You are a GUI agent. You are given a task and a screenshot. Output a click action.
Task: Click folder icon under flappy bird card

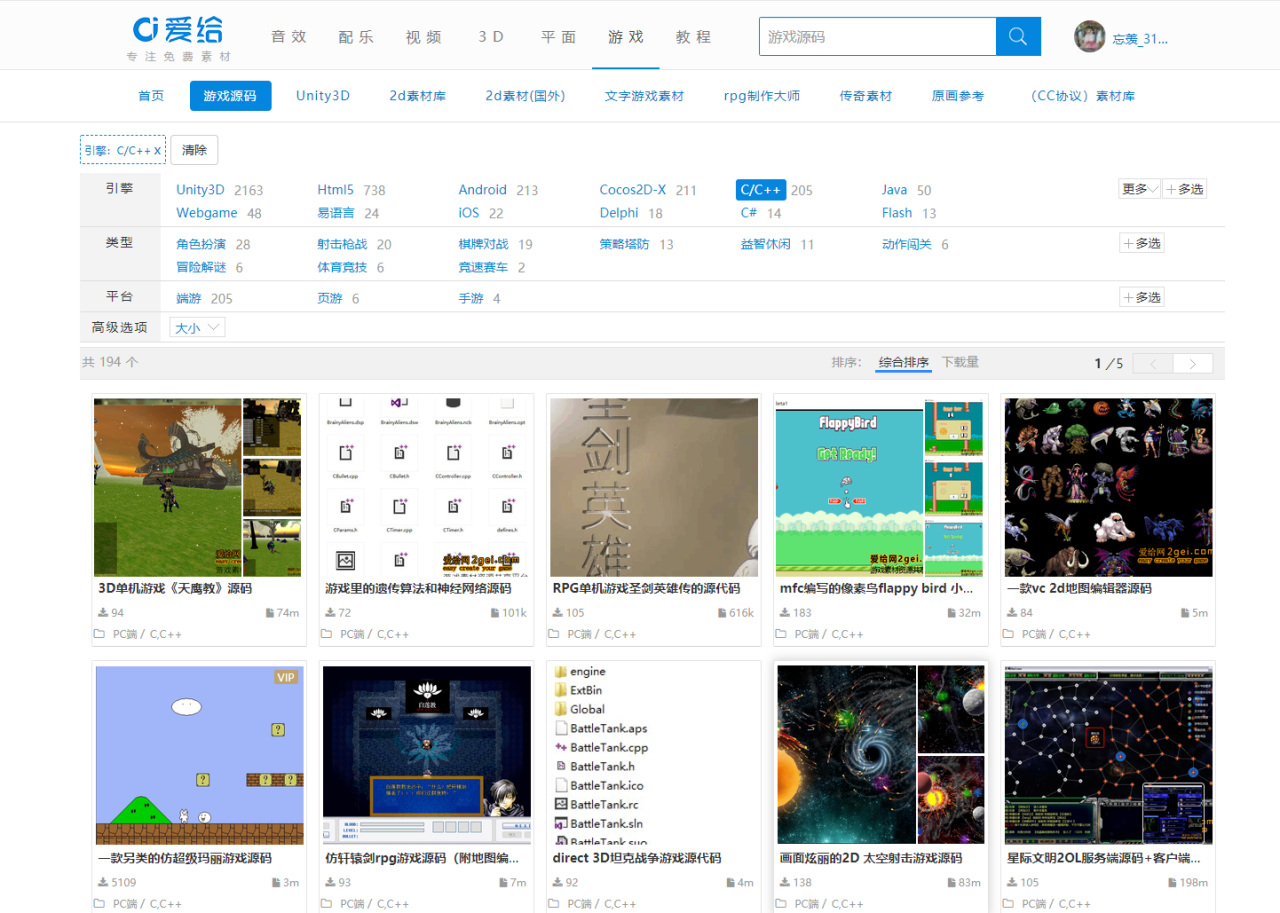click(782, 634)
